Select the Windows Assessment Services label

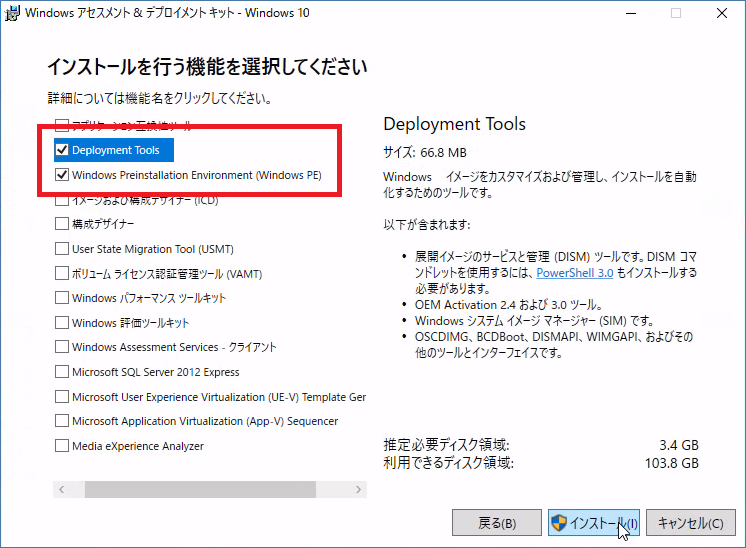coord(174,347)
